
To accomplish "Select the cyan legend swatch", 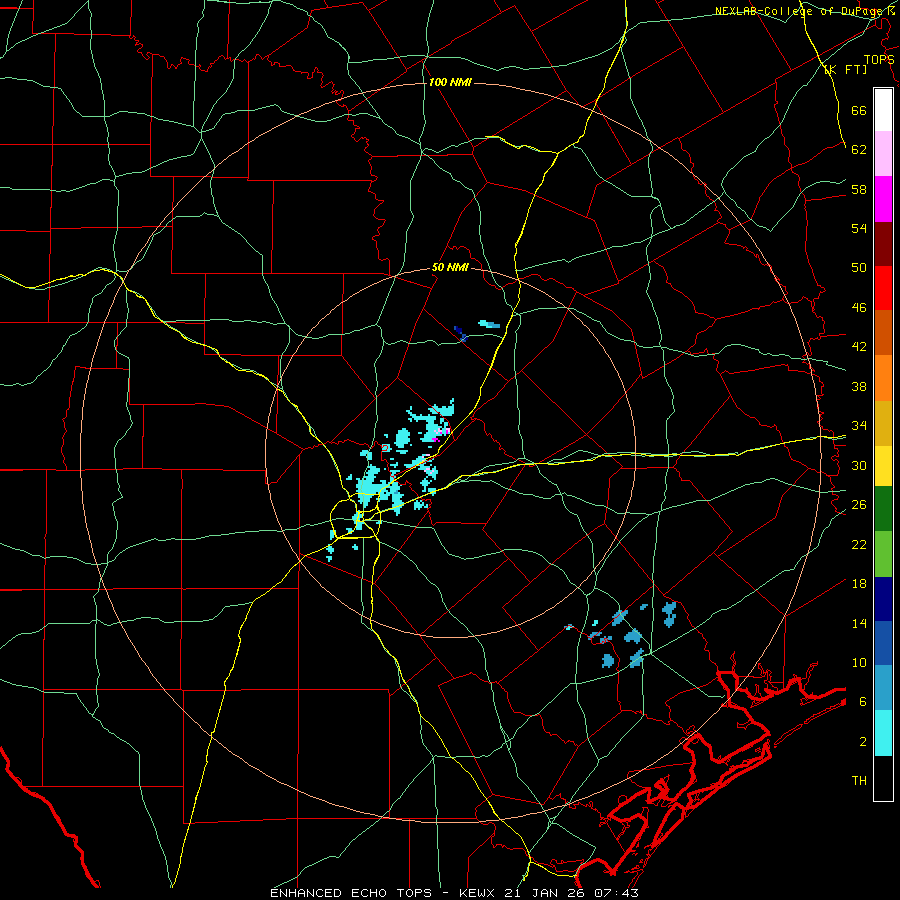I will coord(883,733).
